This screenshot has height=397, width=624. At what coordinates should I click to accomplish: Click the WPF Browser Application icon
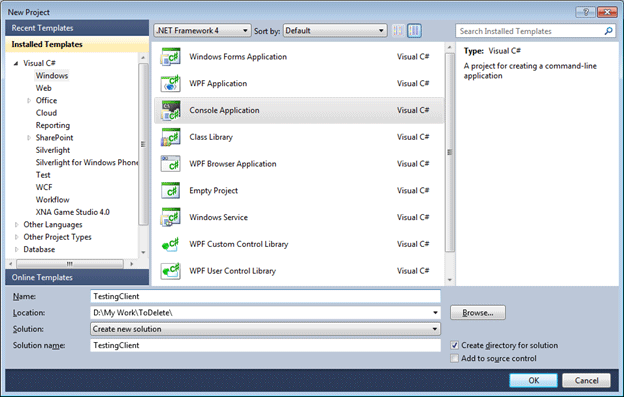point(170,163)
